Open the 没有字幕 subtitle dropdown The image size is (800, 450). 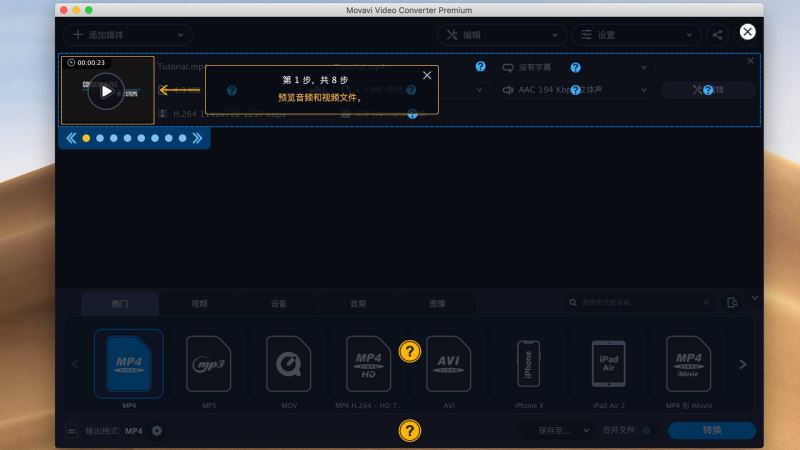574,67
